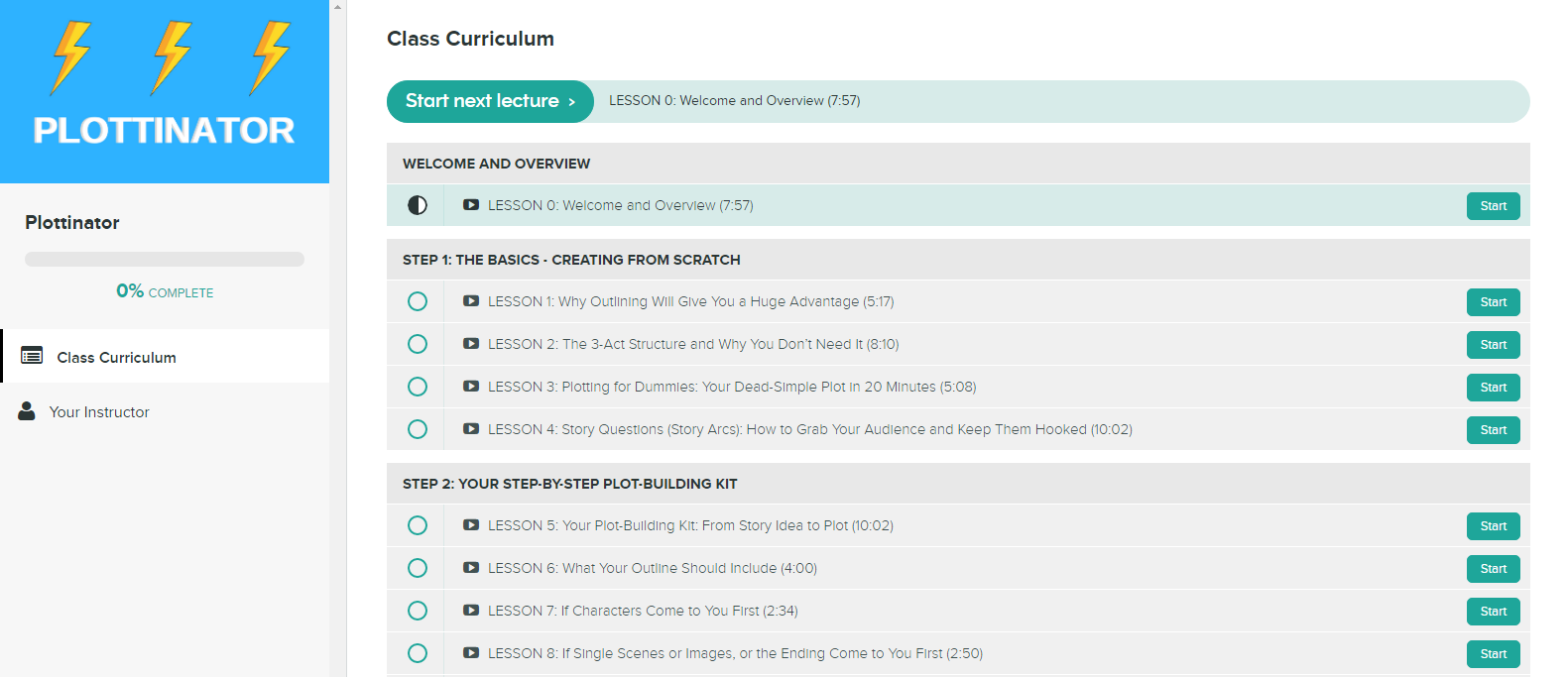Open LESSON 2: The 3-Act Structure title link
The image size is (1568, 677).
click(x=693, y=344)
